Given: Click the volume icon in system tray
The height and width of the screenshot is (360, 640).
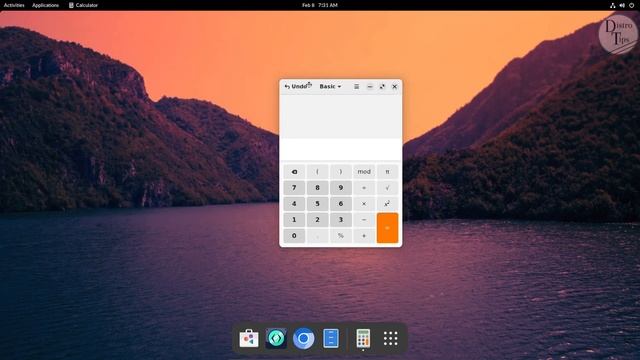Looking at the screenshot, I should (622, 5).
